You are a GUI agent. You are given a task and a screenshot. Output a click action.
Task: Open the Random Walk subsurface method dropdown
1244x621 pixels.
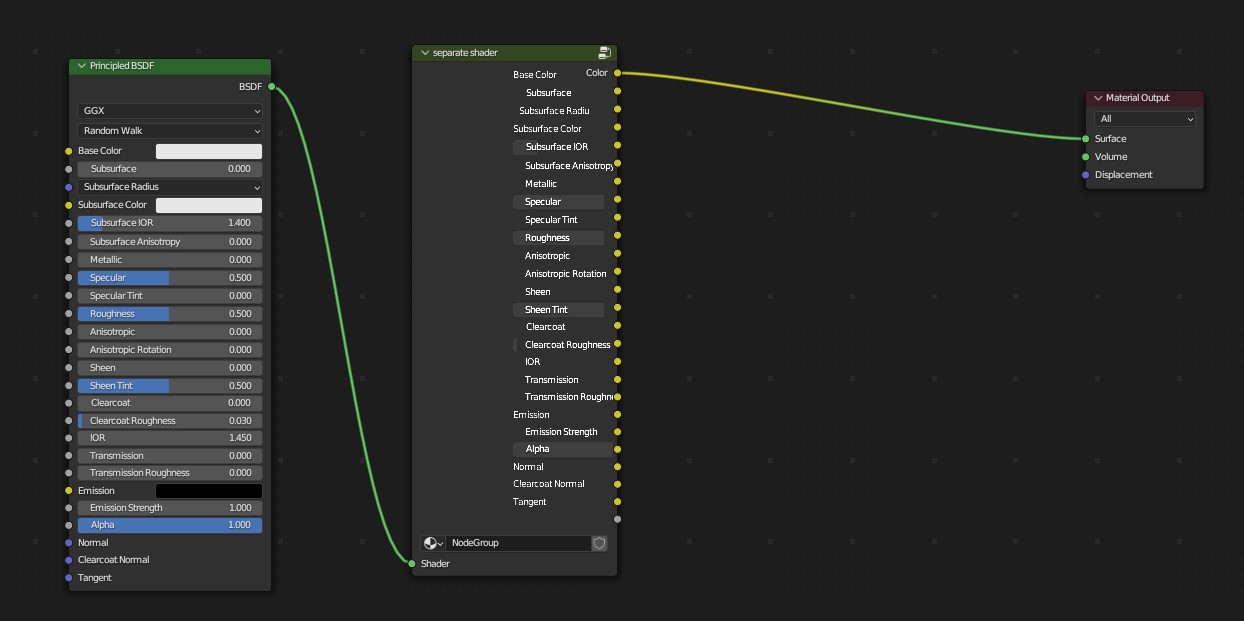[170, 131]
